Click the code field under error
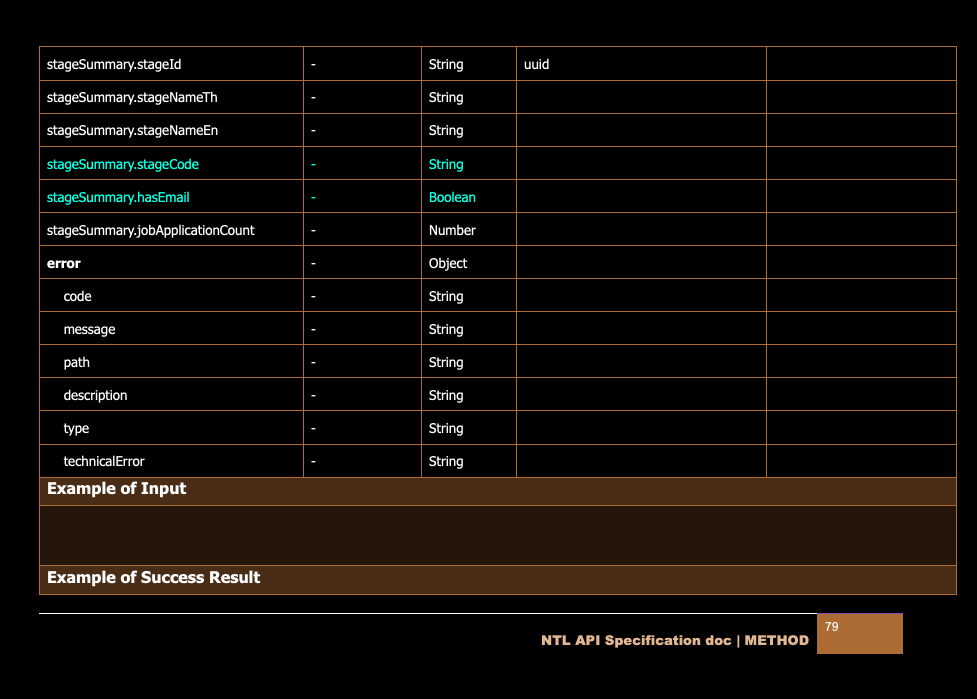 pos(77,296)
